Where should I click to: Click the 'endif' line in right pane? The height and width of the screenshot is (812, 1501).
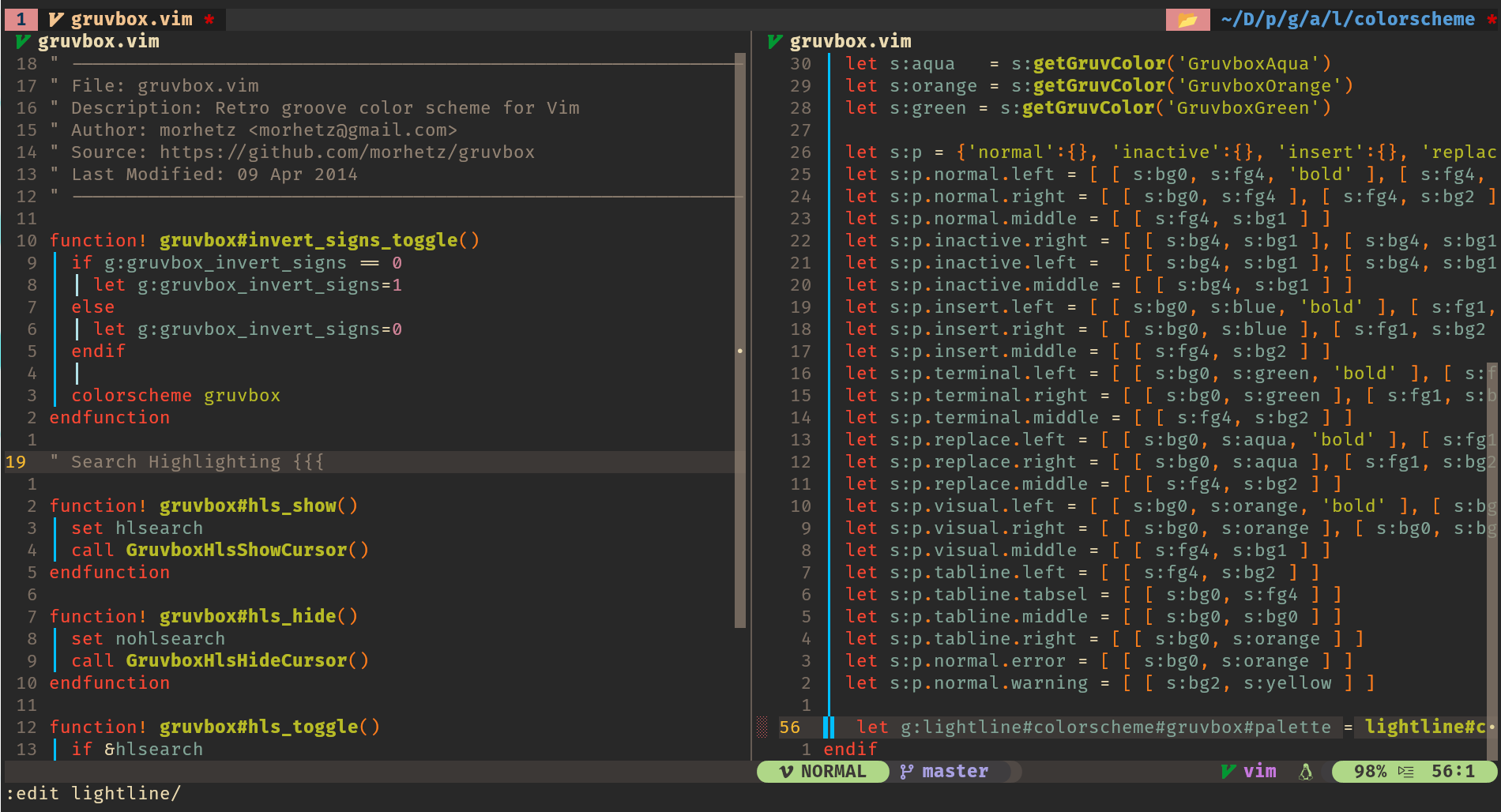850,749
